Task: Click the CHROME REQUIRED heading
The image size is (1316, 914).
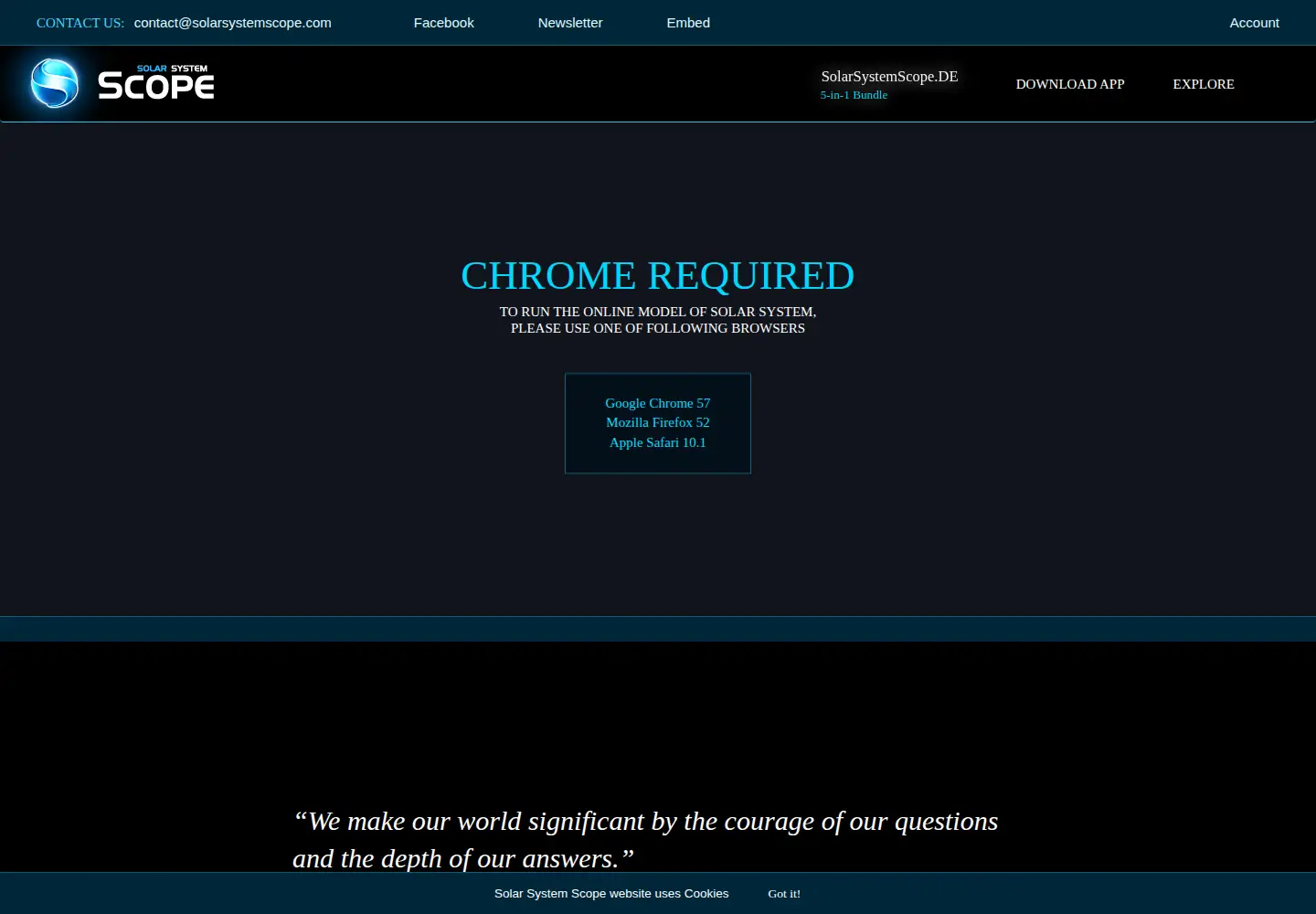Action: pos(658,275)
